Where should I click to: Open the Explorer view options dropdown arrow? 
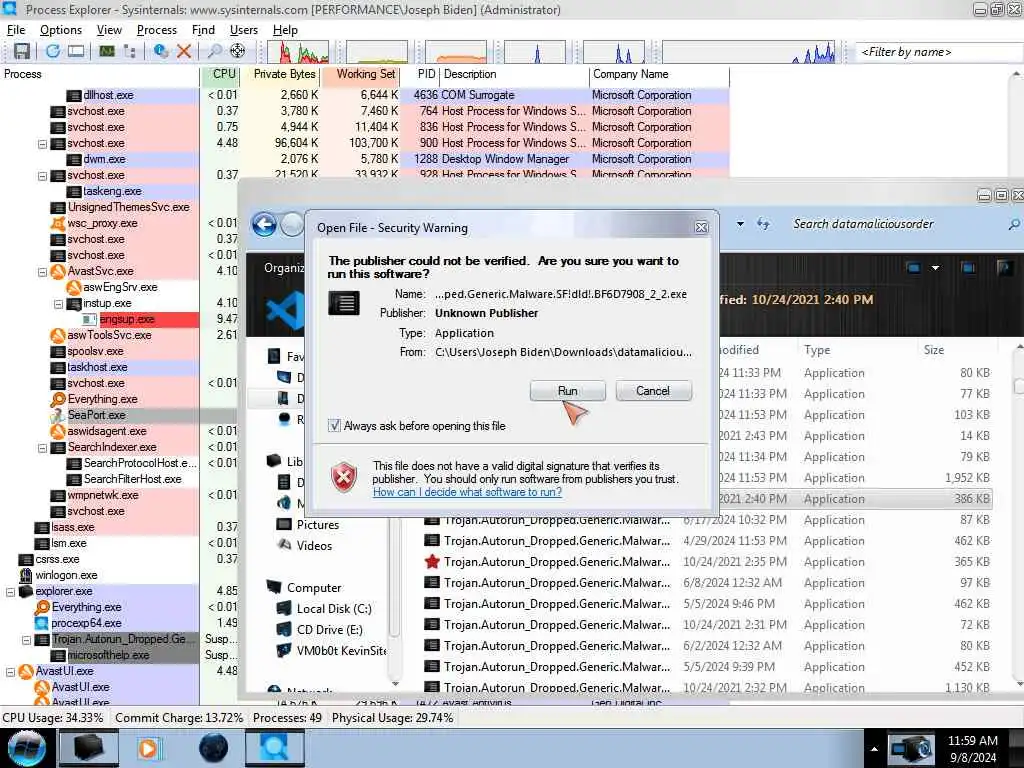[935, 268]
